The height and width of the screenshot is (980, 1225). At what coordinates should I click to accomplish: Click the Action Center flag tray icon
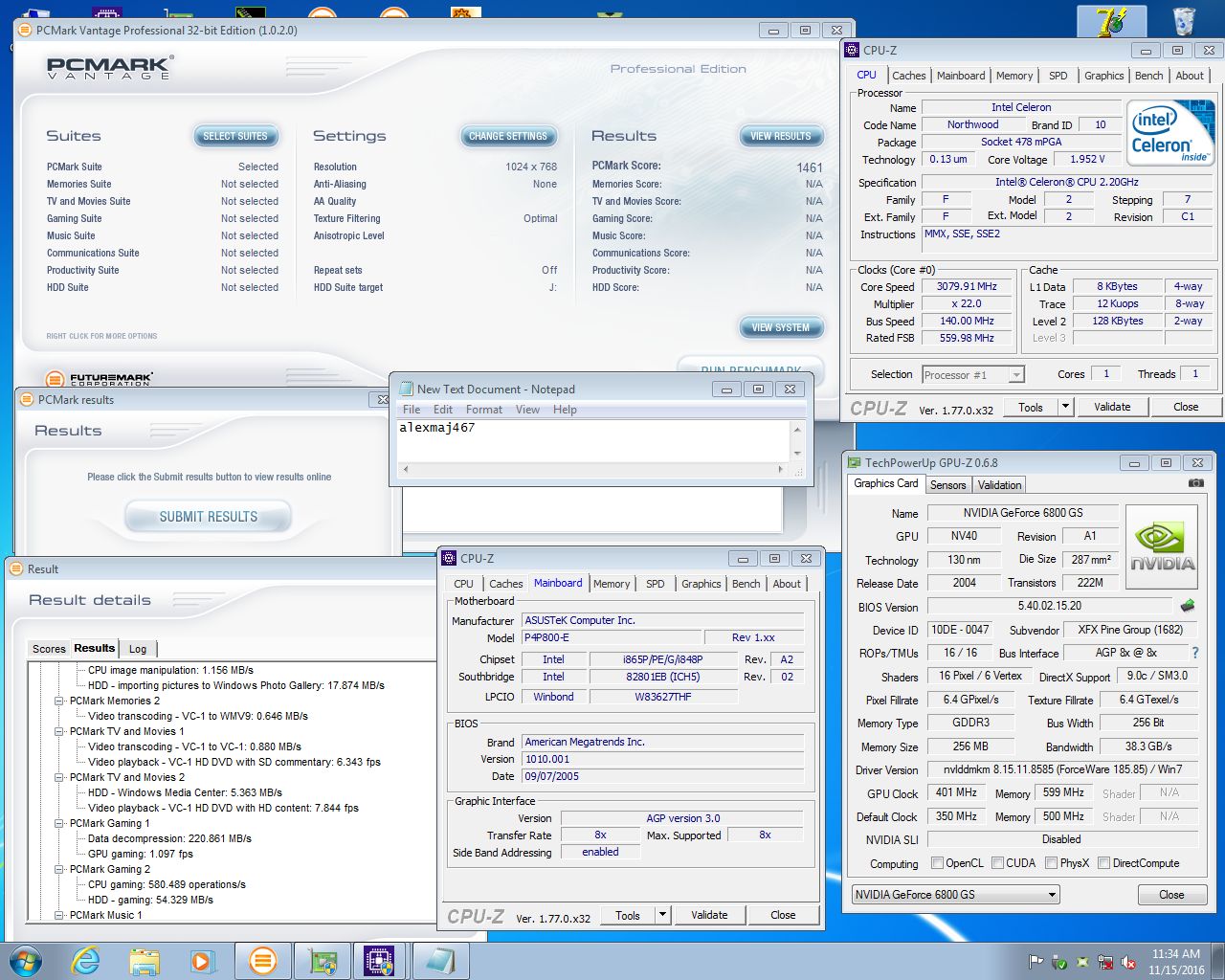click(x=1036, y=962)
